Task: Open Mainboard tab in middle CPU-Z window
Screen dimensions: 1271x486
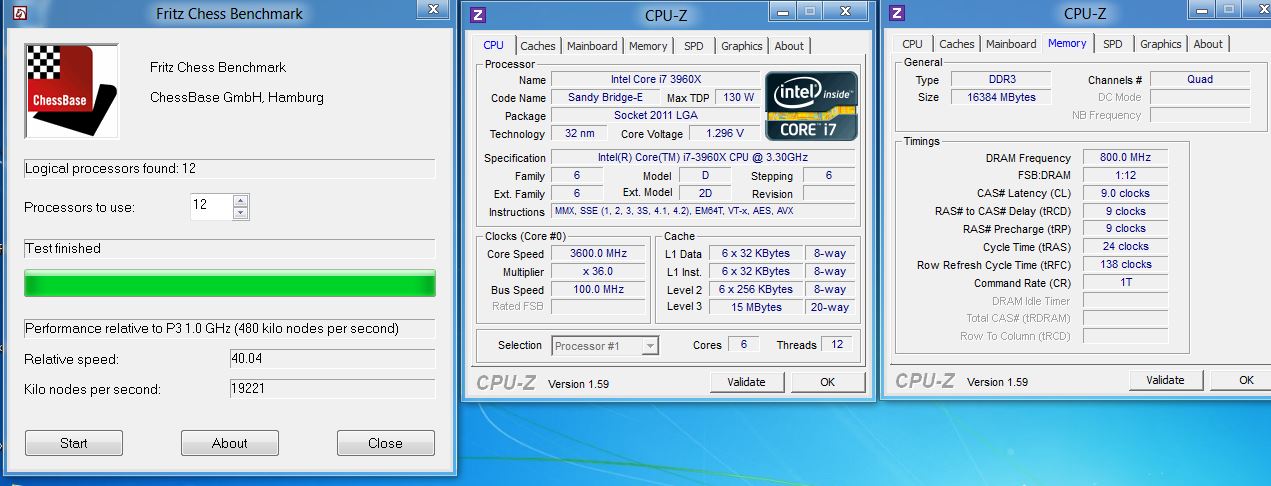Action: pos(592,46)
